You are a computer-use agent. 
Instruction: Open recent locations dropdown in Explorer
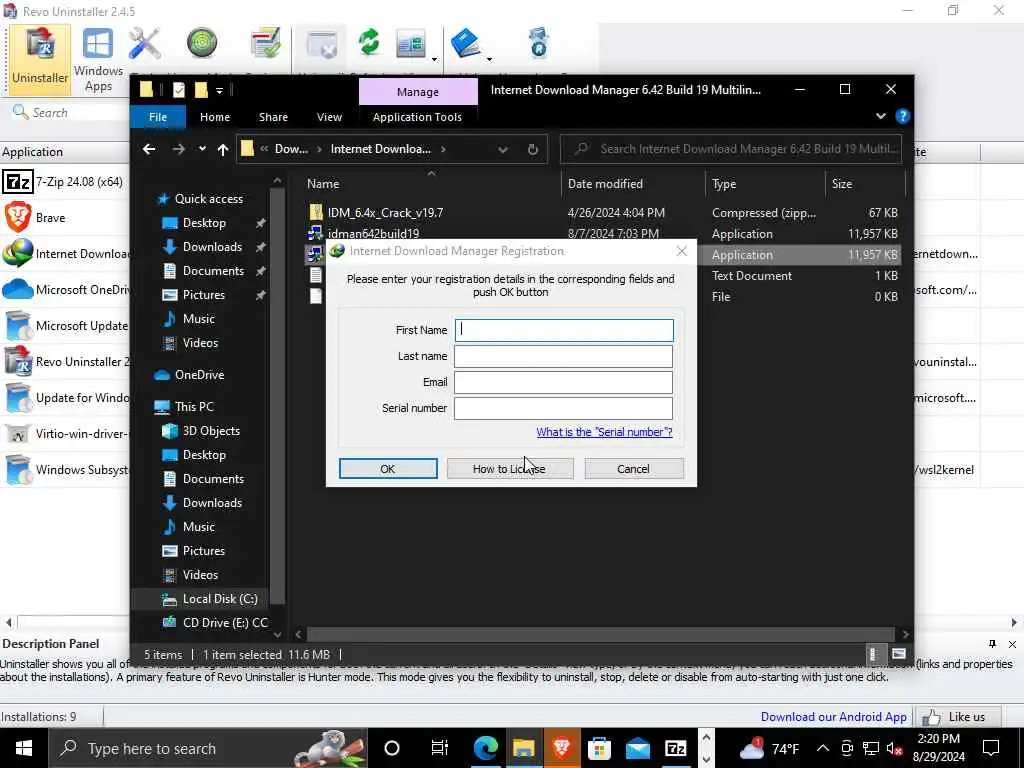(x=202, y=149)
